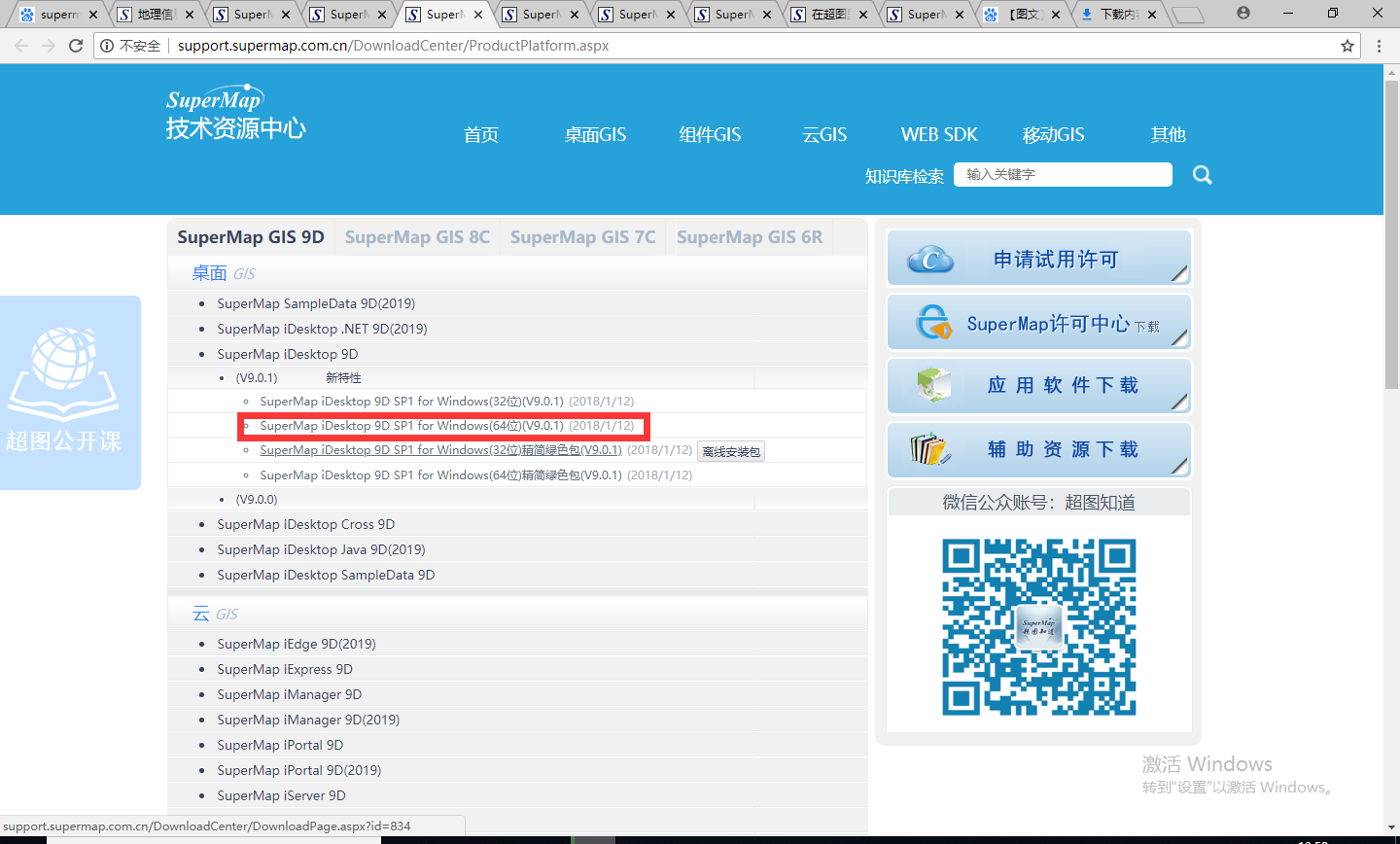Screen dimensions: 1400x844
Task: Click the 辅助资源下载 button
Action: point(1039,450)
